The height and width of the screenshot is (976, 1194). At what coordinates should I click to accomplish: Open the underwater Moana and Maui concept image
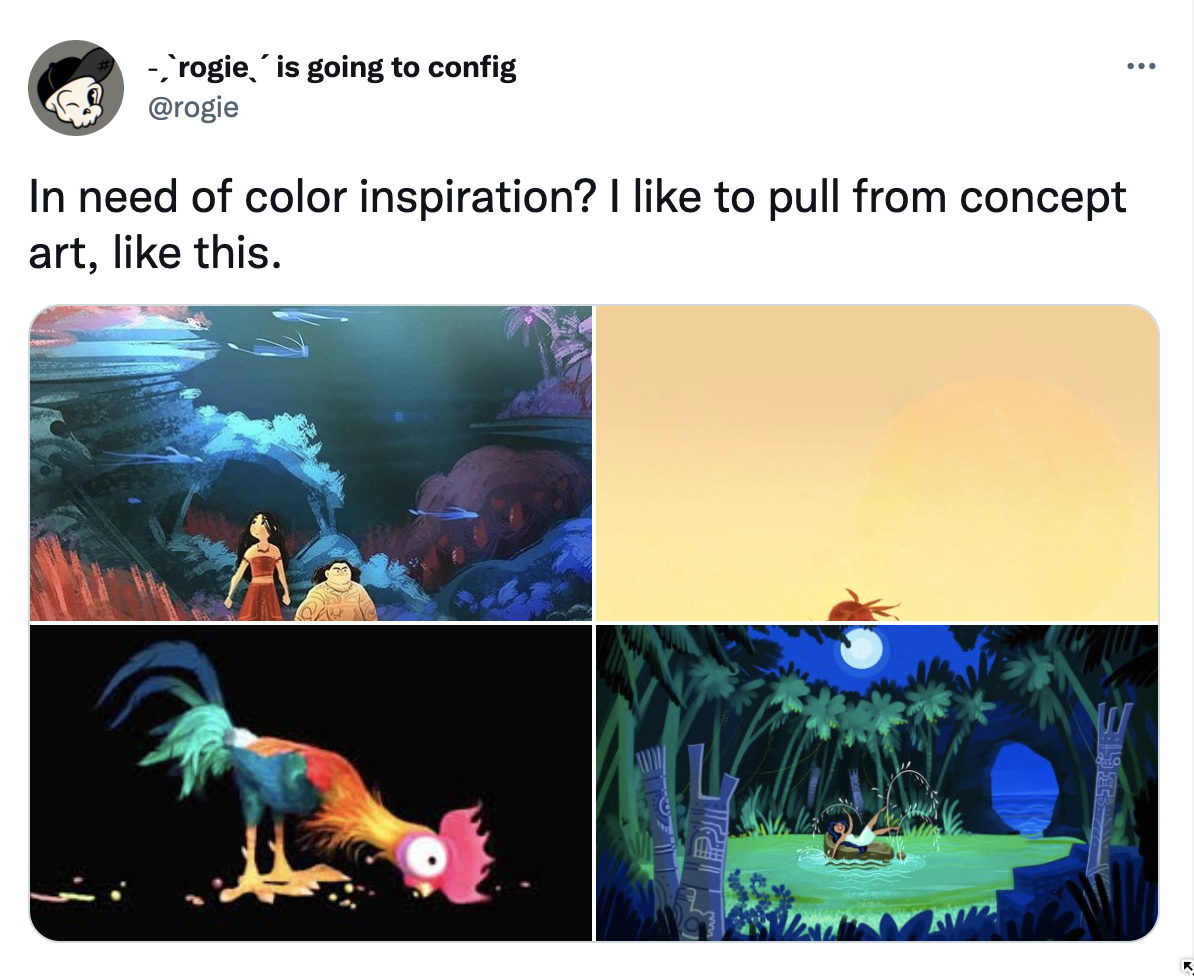(311, 463)
